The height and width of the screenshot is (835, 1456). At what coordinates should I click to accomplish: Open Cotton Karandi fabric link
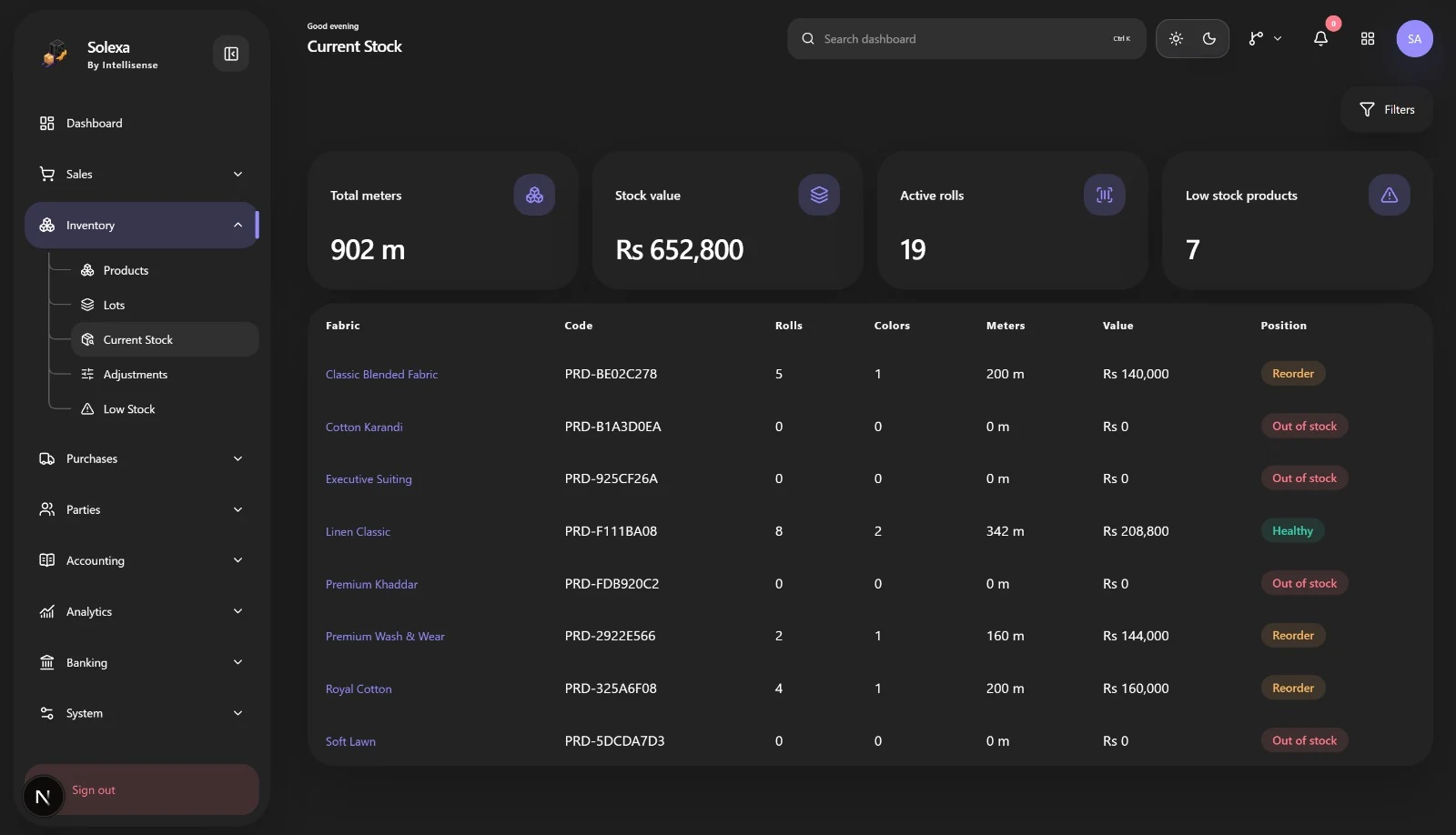tap(364, 427)
